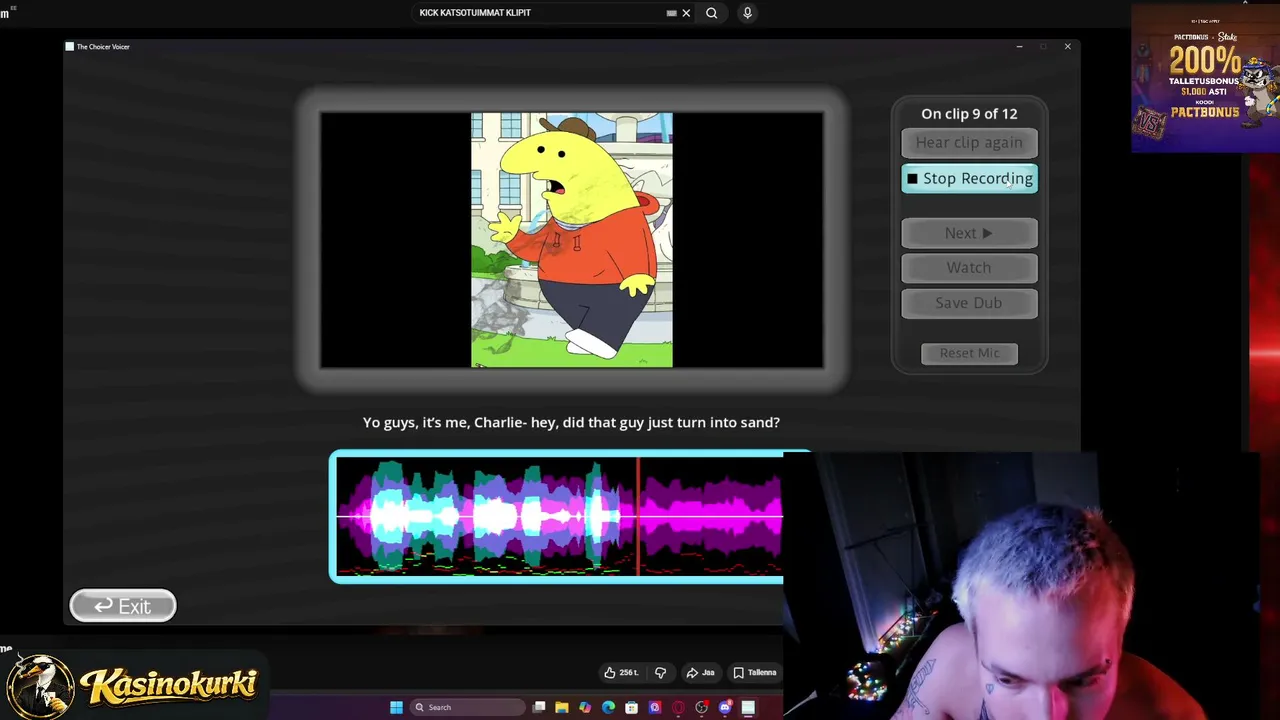Click the Pactbonus 200% Stake ad banner
This screenshot has width=1280, height=720.
click(1205, 79)
